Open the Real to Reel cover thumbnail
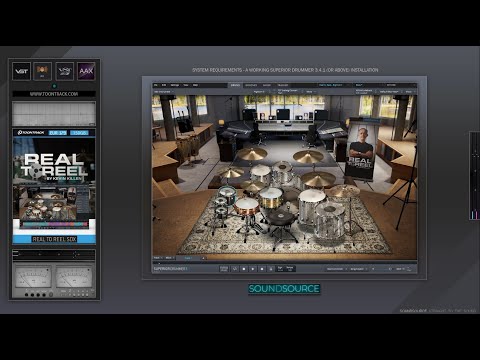The width and height of the screenshot is (480, 360). click(54, 161)
